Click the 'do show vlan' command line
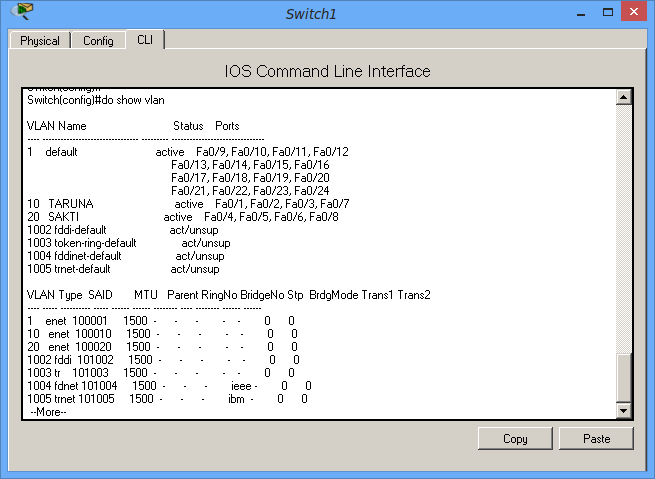Viewport: 655px width, 479px height. pyautogui.click(x=96, y=100)
